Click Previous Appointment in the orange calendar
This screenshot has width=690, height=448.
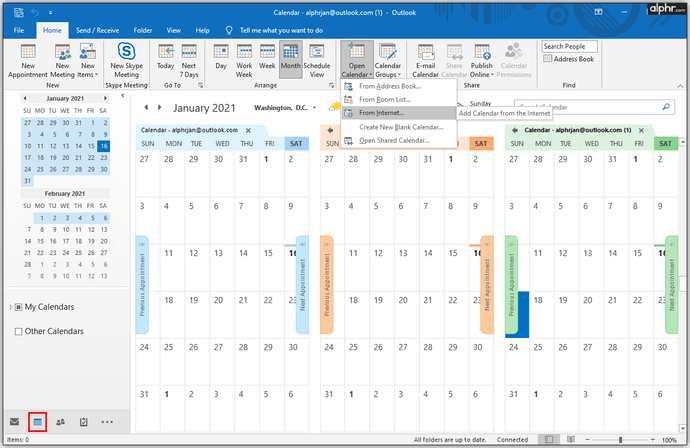[x=327, y=285]
